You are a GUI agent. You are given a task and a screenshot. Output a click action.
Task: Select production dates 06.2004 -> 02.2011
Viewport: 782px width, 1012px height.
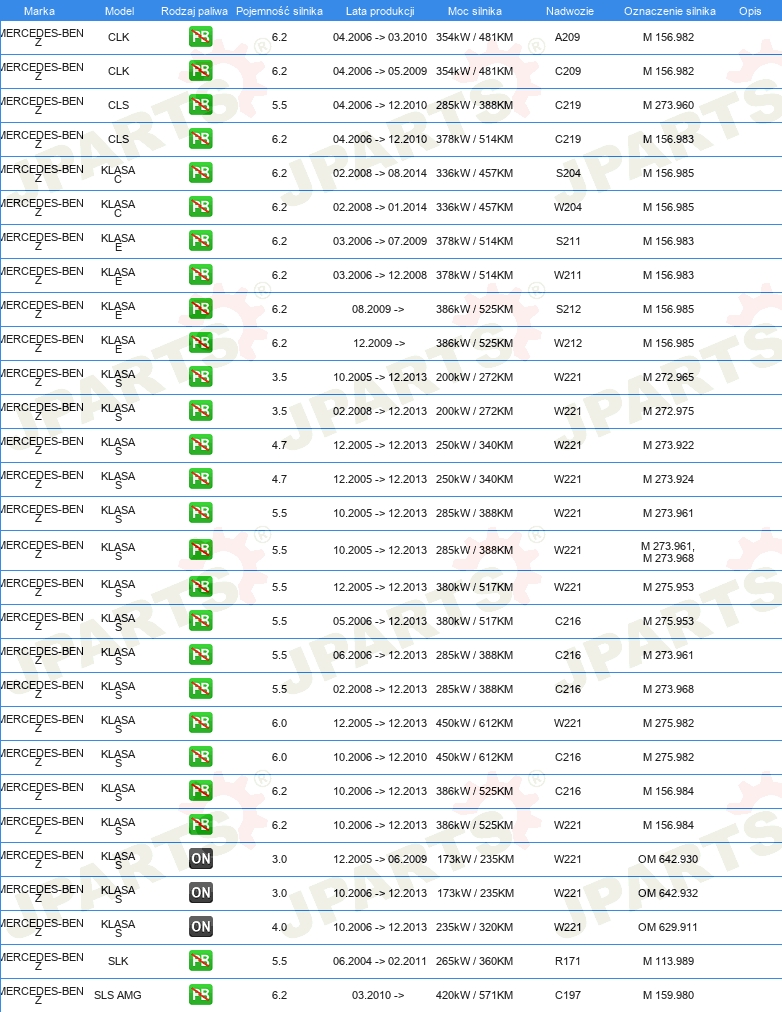(380, 961)
